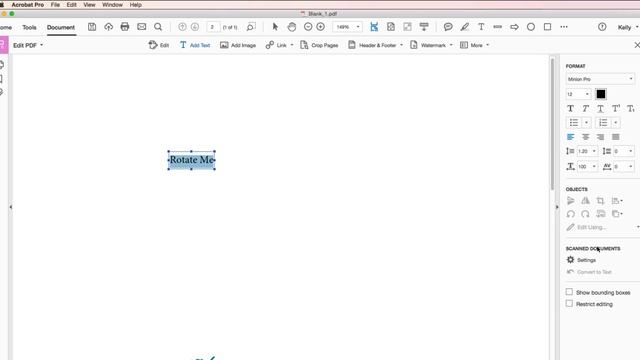
Task: Click the Save file icon
Action: pos(92,27)
